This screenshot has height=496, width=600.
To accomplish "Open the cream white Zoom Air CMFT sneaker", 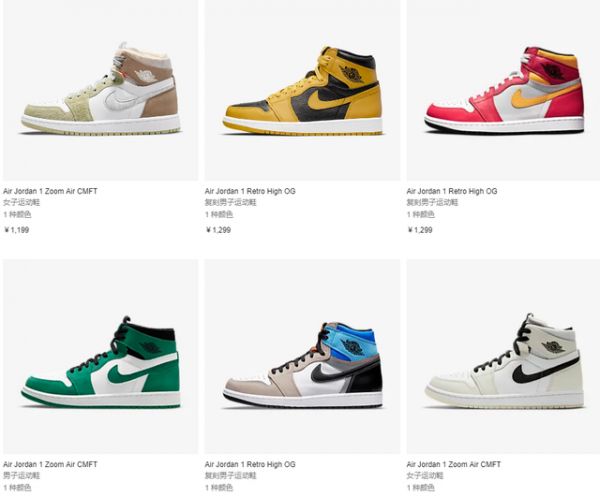I will click(x=503, y=356).
